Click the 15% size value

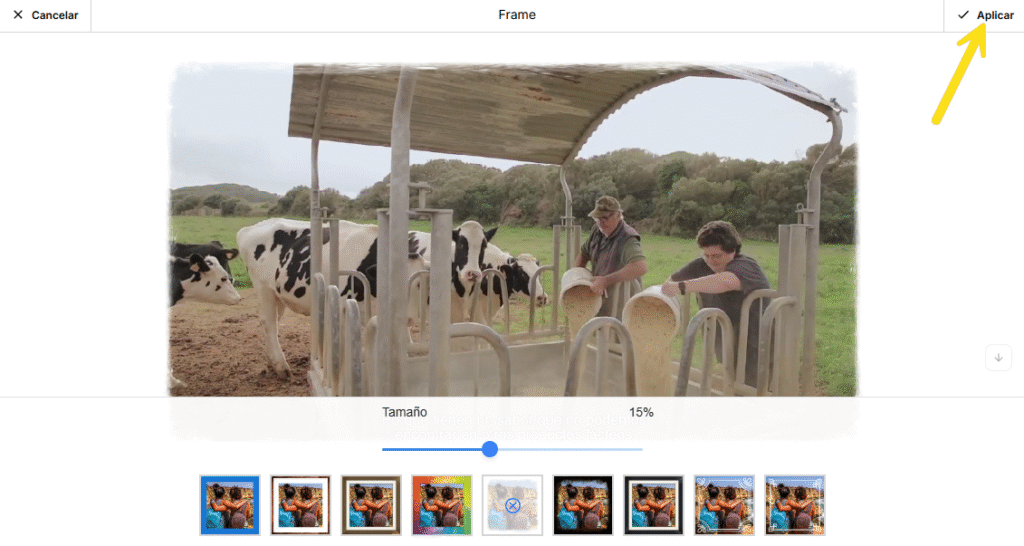click(641, 412)
